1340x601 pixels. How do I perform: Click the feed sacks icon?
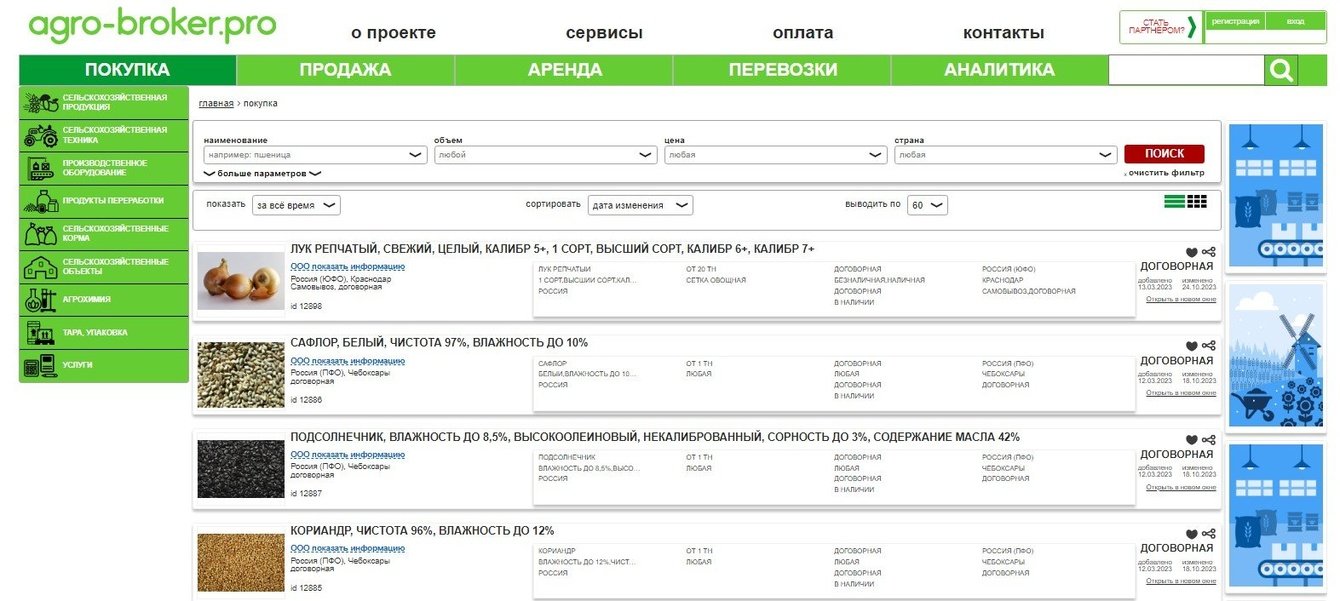[41, 233]
